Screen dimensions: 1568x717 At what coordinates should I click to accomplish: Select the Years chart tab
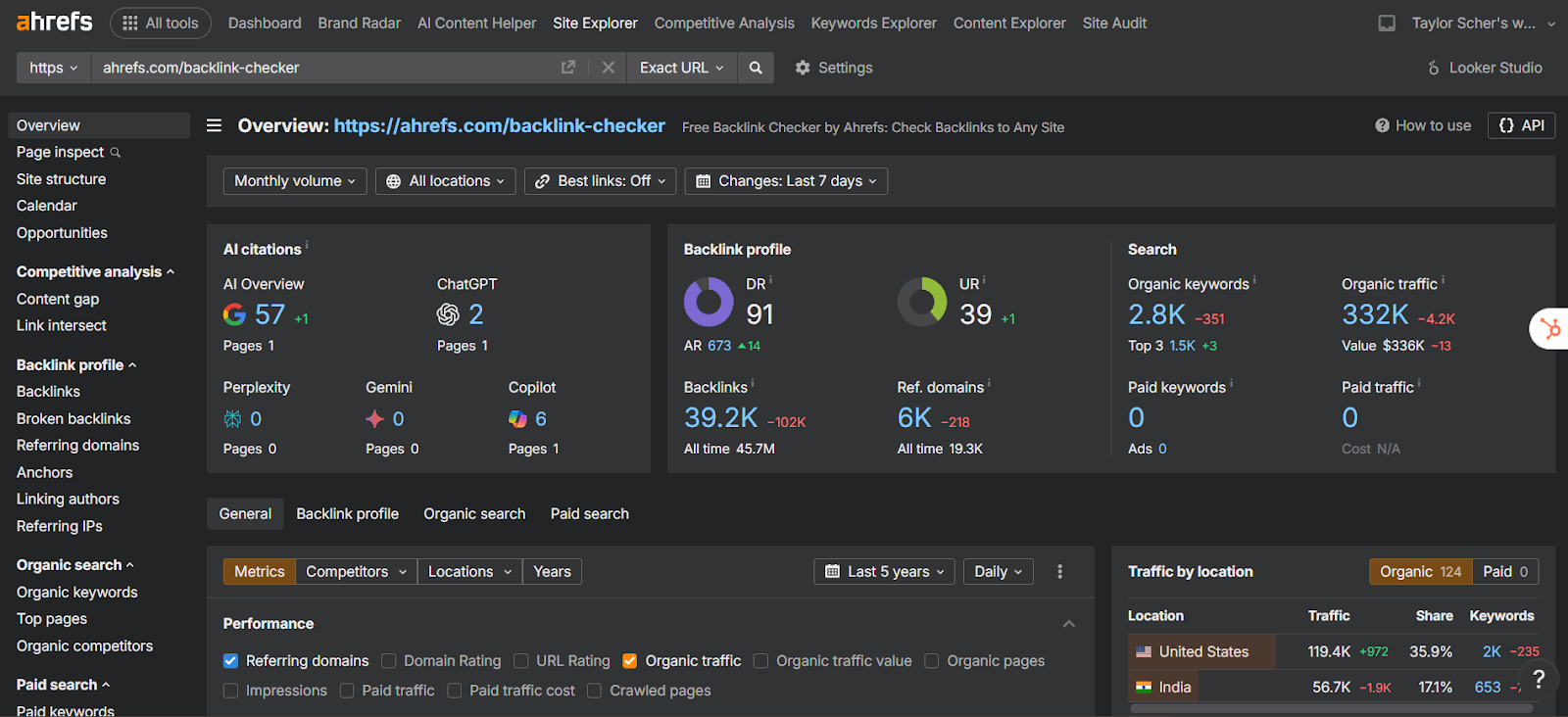[x=552, y=571]
